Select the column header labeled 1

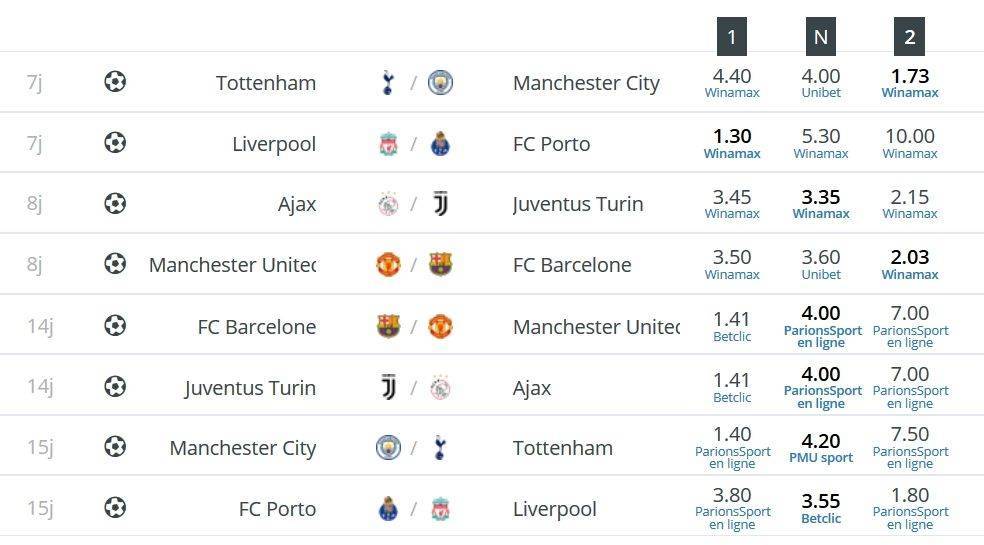[732, 37]
